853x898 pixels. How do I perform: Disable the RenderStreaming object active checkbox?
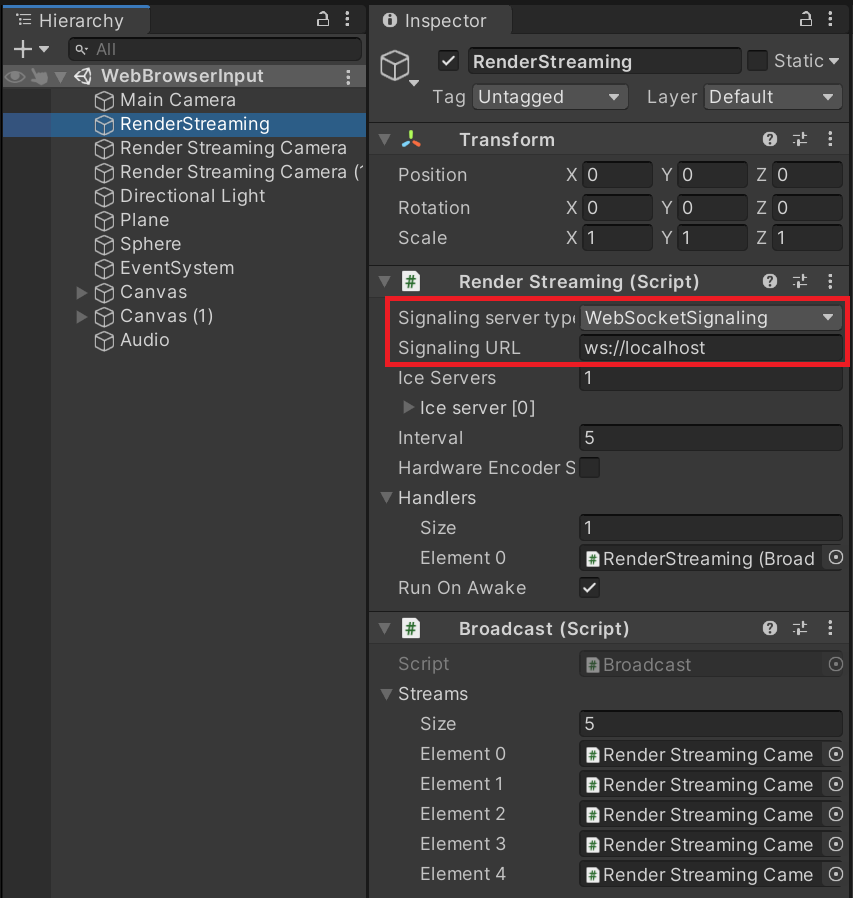click(448, 62)
